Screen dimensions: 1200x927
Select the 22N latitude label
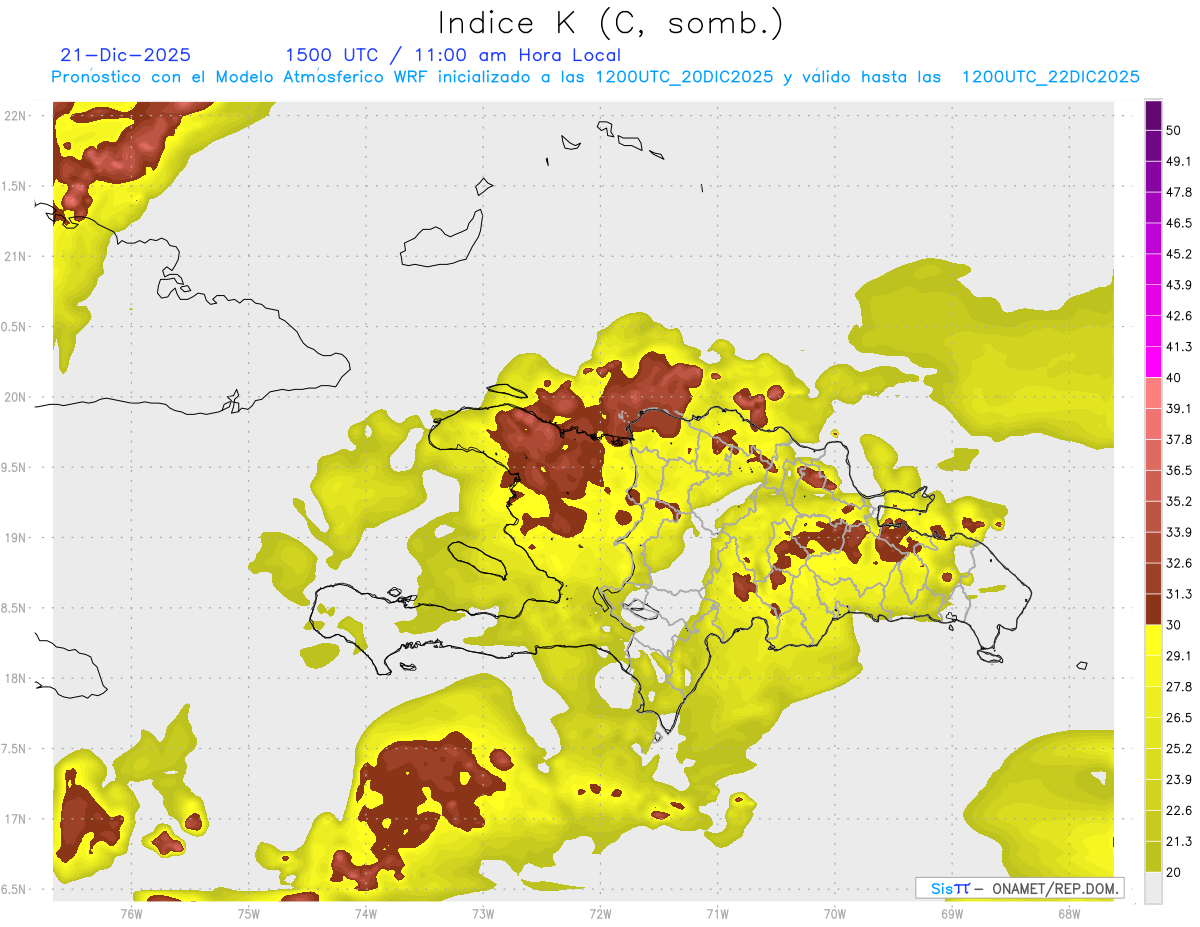15,115
